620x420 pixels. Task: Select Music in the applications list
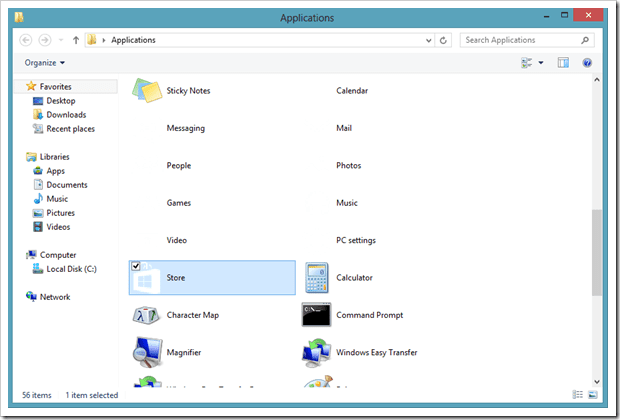(347, 202)
